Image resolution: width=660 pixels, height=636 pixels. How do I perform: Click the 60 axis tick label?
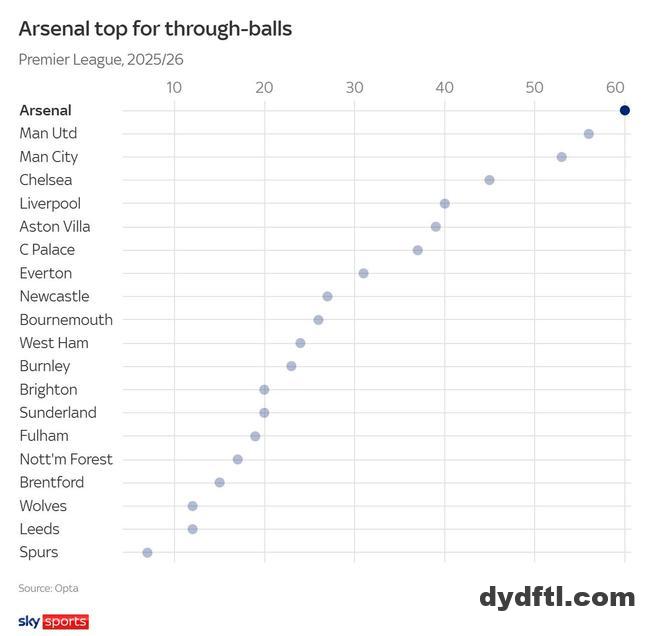pos(616,87)
